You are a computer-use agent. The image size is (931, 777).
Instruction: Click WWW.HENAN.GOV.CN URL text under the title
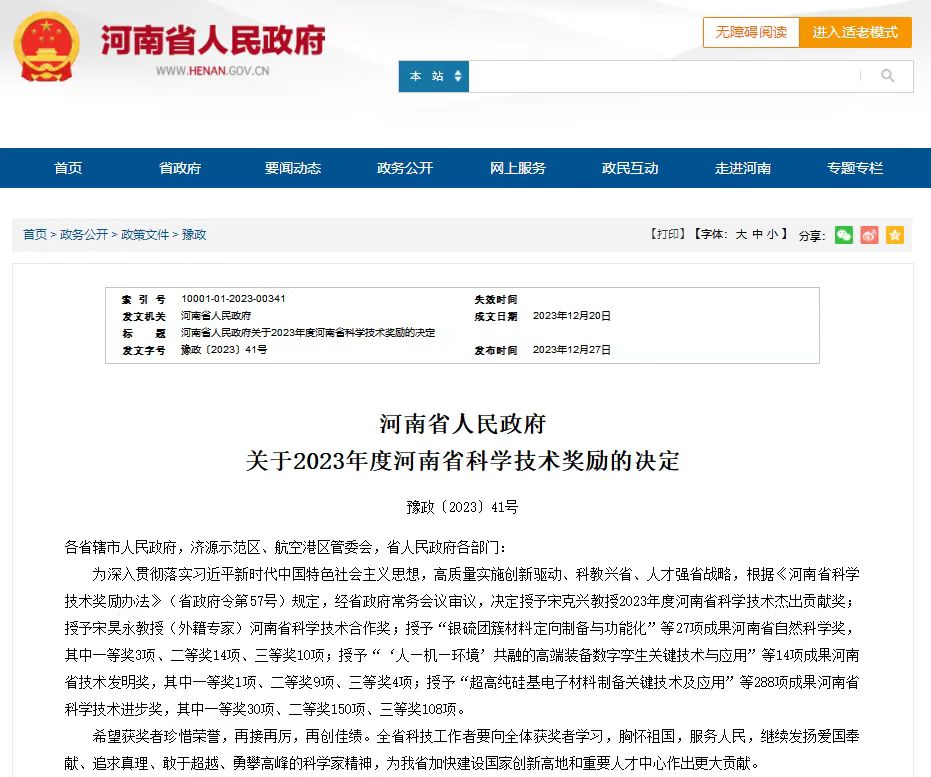click(x=213, y=71)
